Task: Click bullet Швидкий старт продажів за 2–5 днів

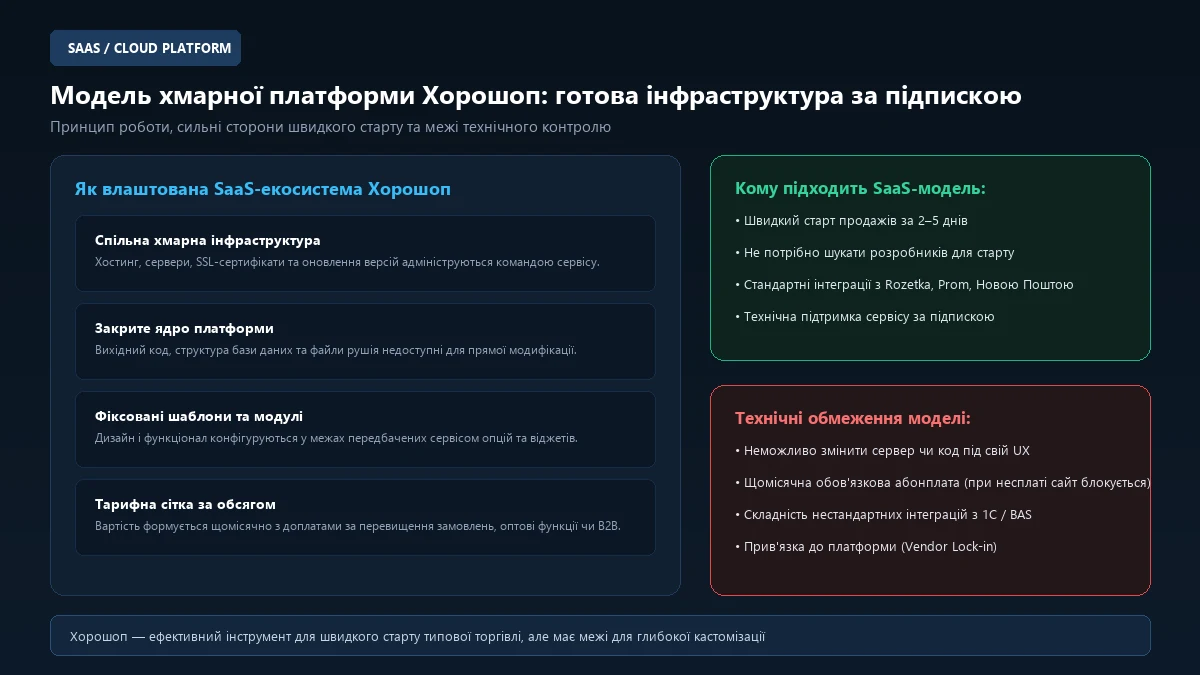Action: click(851, 221)
